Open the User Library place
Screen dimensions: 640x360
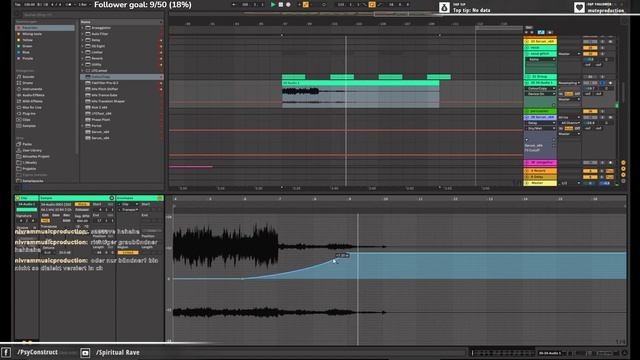tap(31, 150)
